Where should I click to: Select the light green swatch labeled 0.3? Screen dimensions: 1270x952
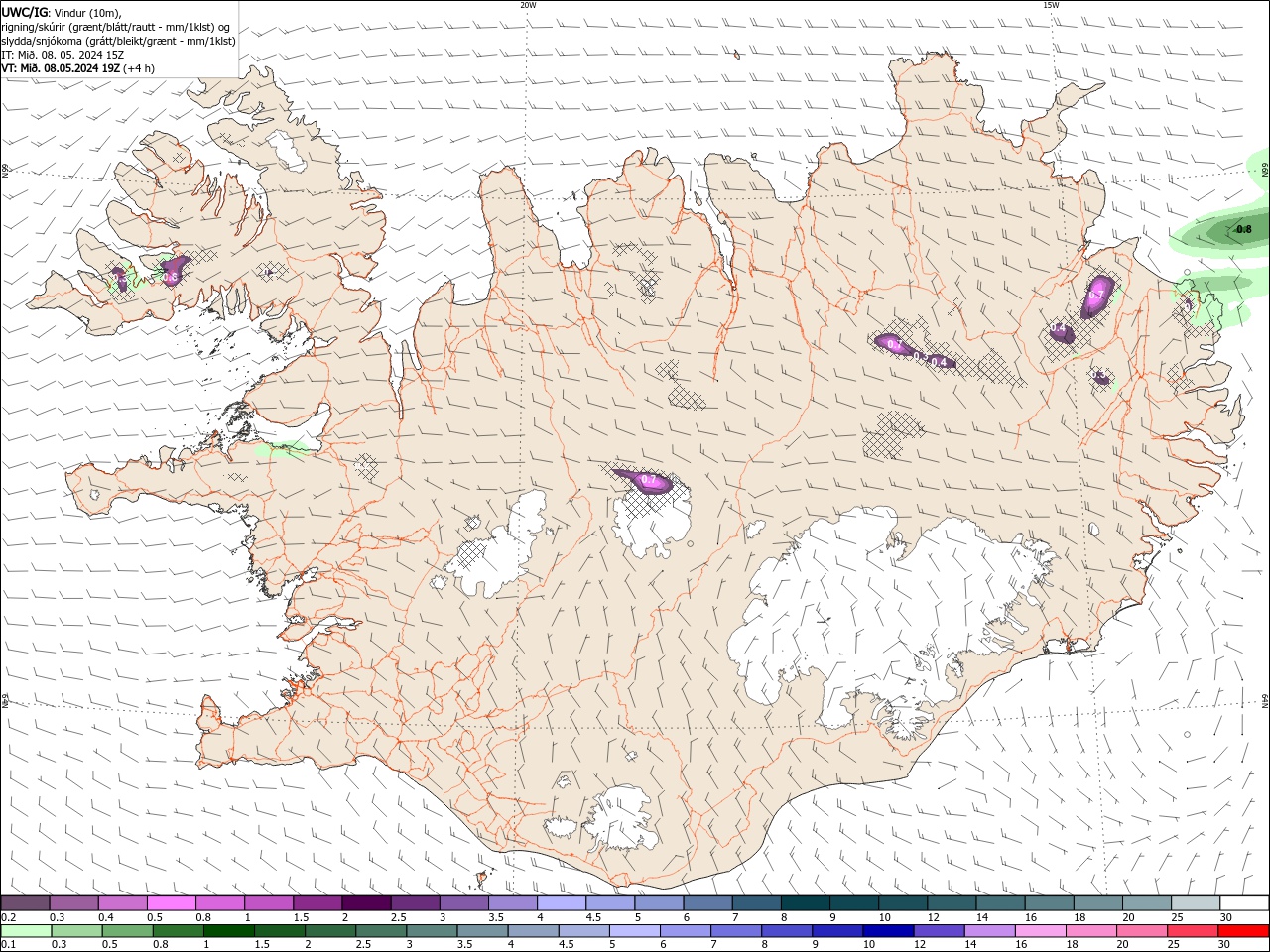77,931
